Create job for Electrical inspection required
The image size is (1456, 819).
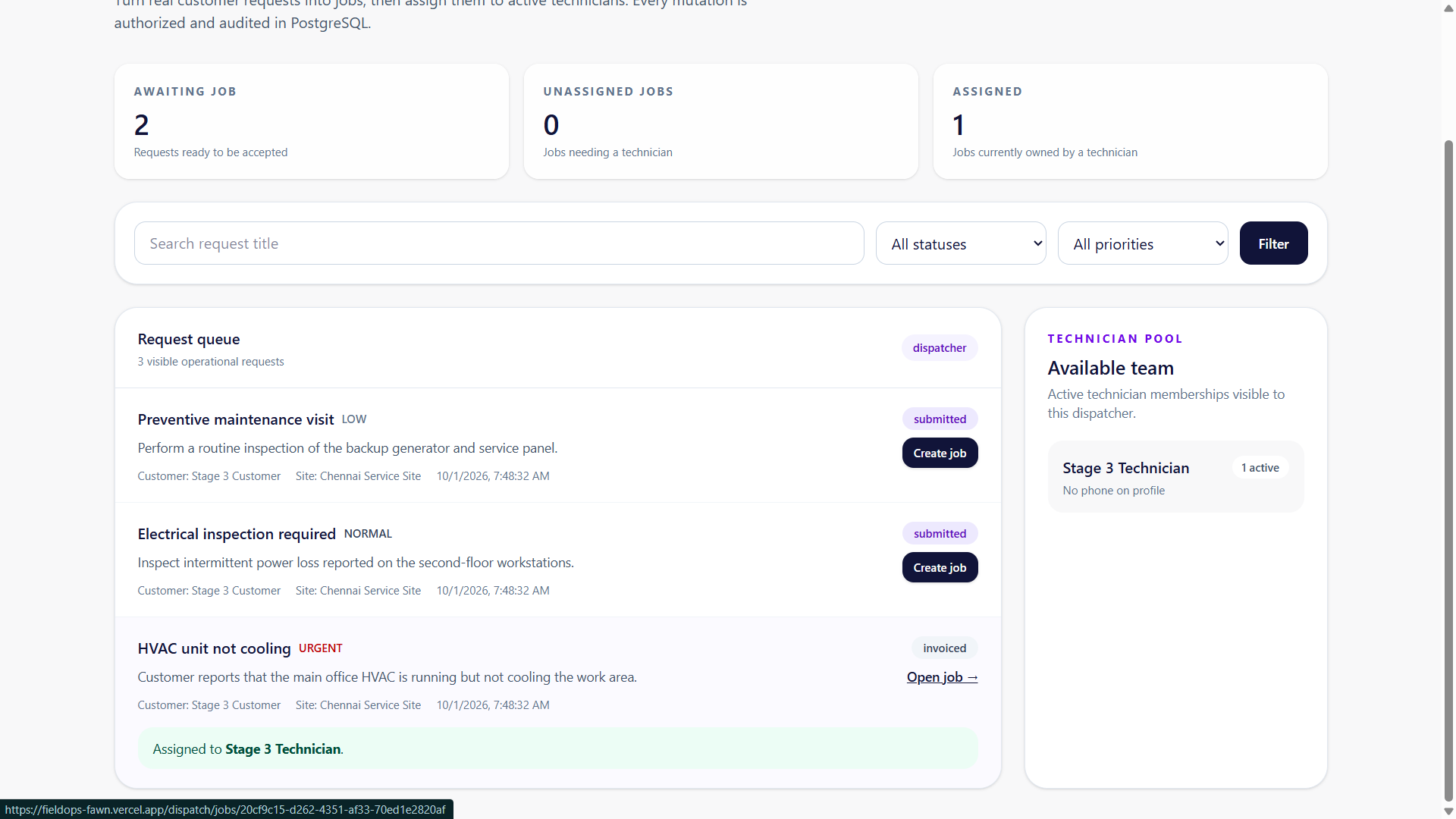[x=940, y=567]
